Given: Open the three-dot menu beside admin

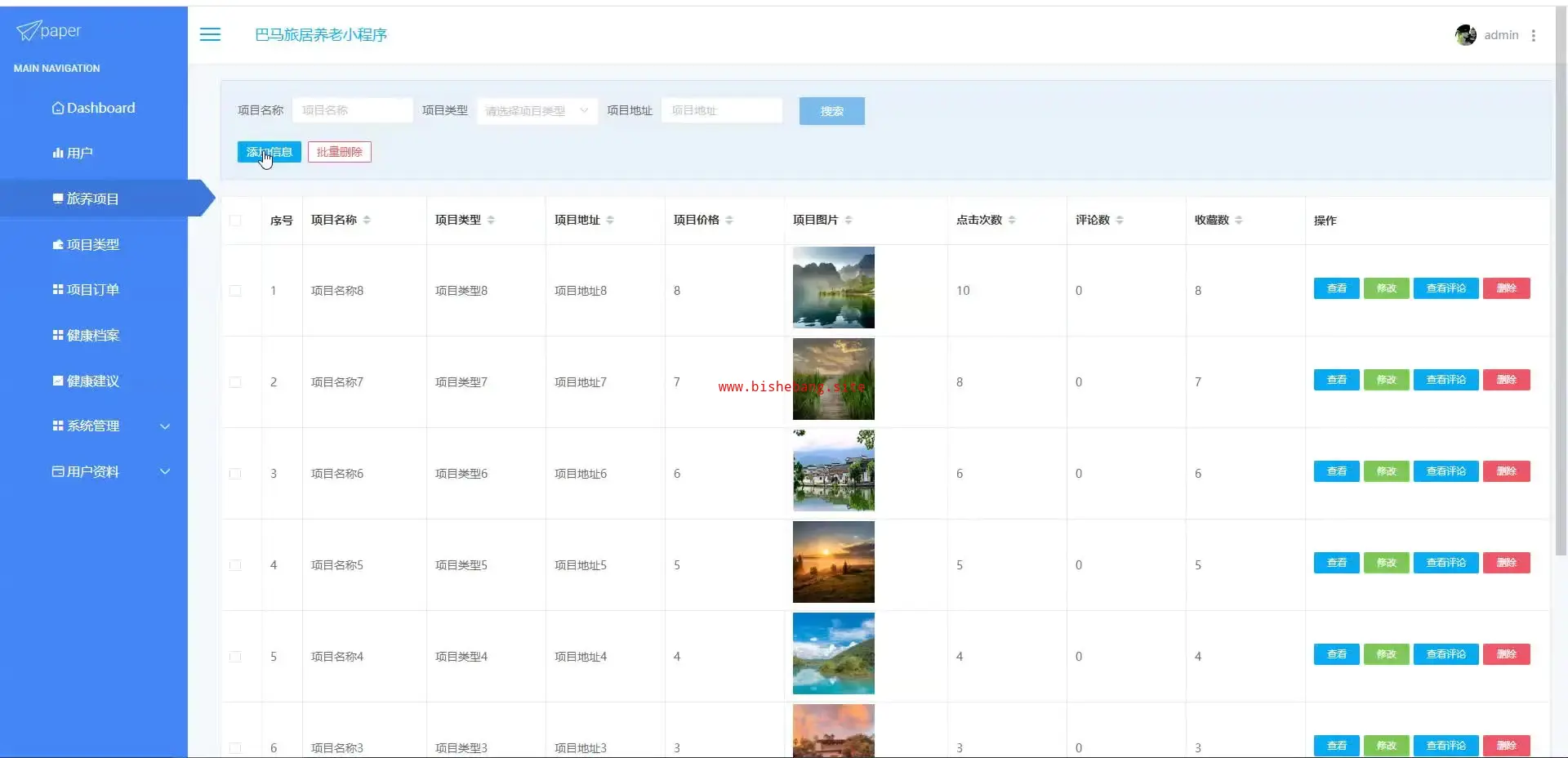Looking at the screenshot, I should click(1533, 36).
